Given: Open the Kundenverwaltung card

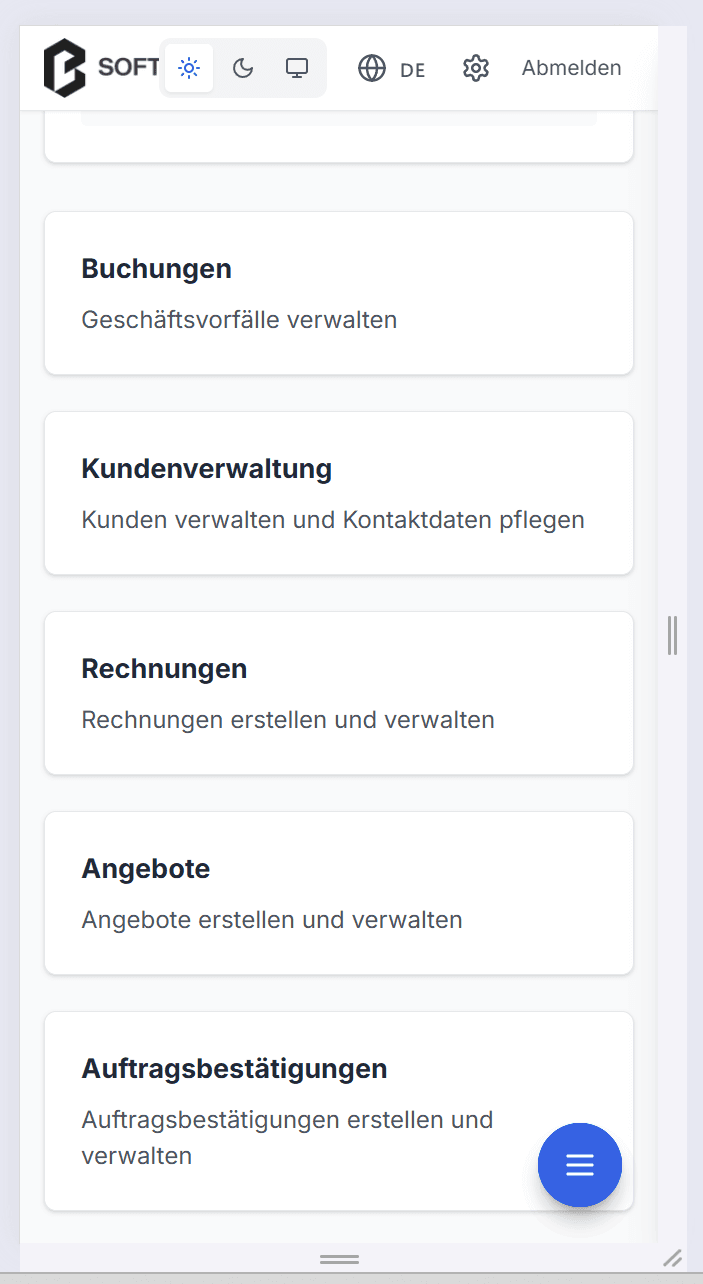Looking at the screenshot, I should click(339, 493).
